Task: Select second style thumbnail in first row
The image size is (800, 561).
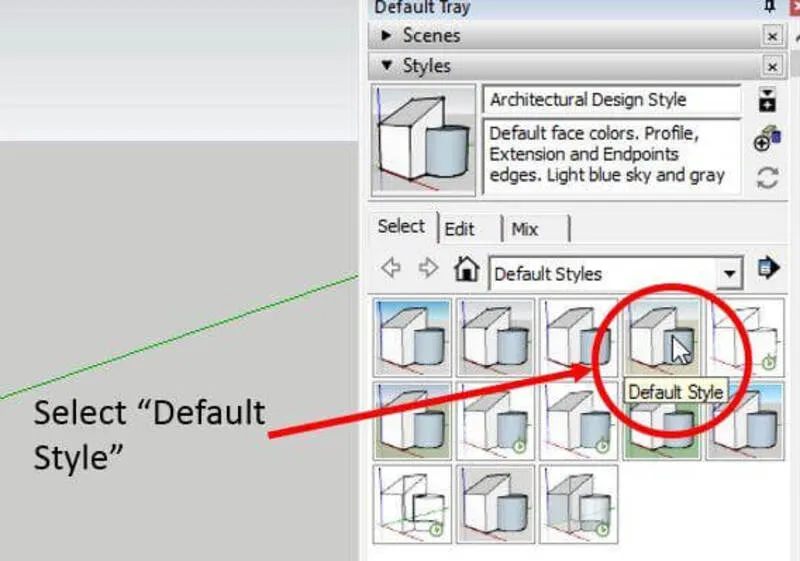Action: (495, 338)
